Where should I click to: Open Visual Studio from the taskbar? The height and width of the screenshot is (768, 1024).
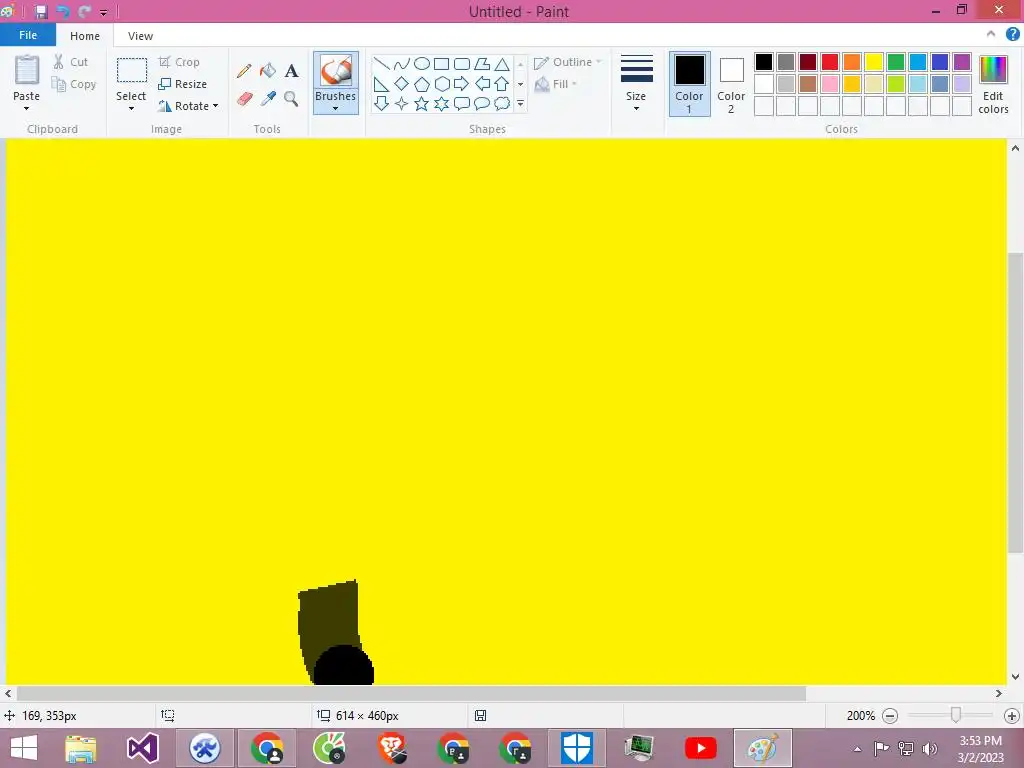coord(143,748)
